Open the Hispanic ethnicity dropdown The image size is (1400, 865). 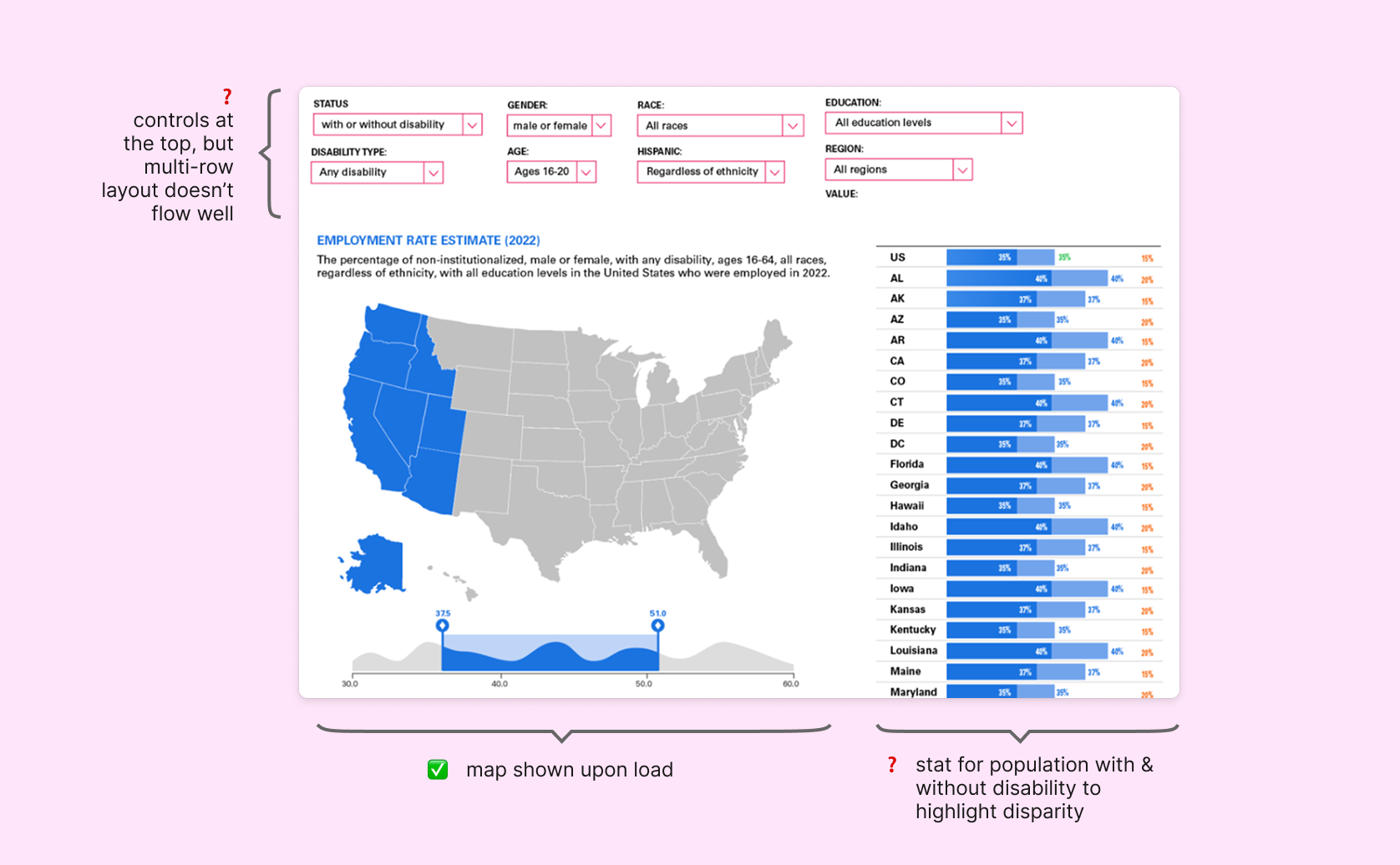click(x=710, y=172)
